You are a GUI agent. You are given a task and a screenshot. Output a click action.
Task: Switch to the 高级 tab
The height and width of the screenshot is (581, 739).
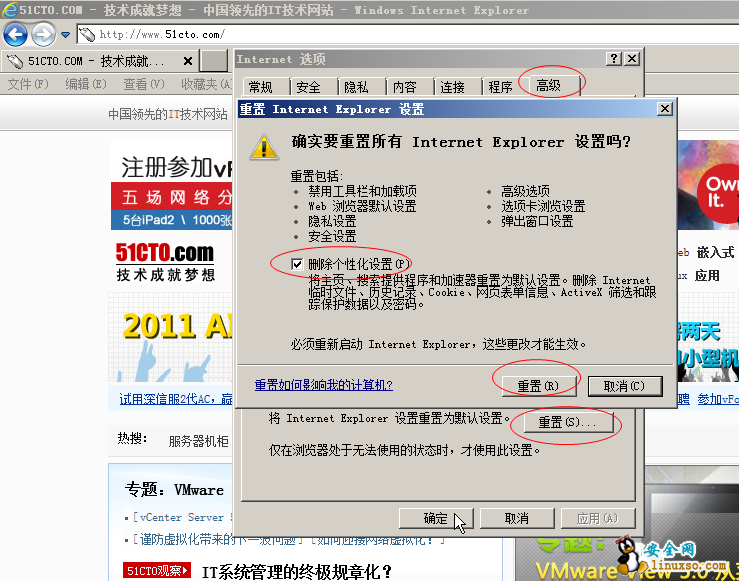(554, 86)
